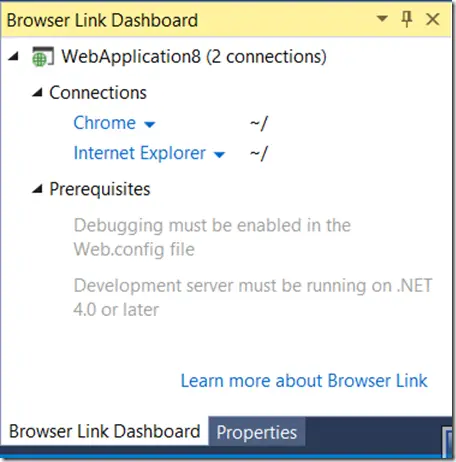Click the Chrome connection link

[x=104, y=123]
